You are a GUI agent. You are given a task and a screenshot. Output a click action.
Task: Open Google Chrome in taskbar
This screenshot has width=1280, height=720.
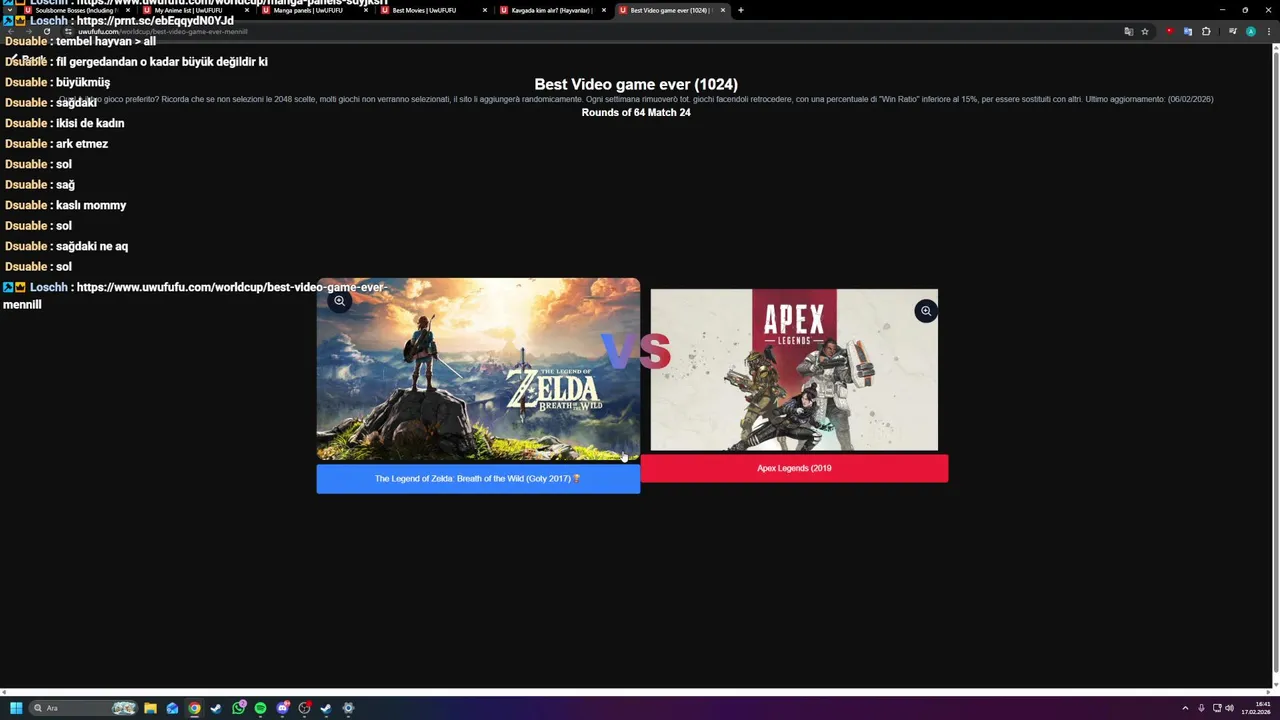tap(194, 708)
